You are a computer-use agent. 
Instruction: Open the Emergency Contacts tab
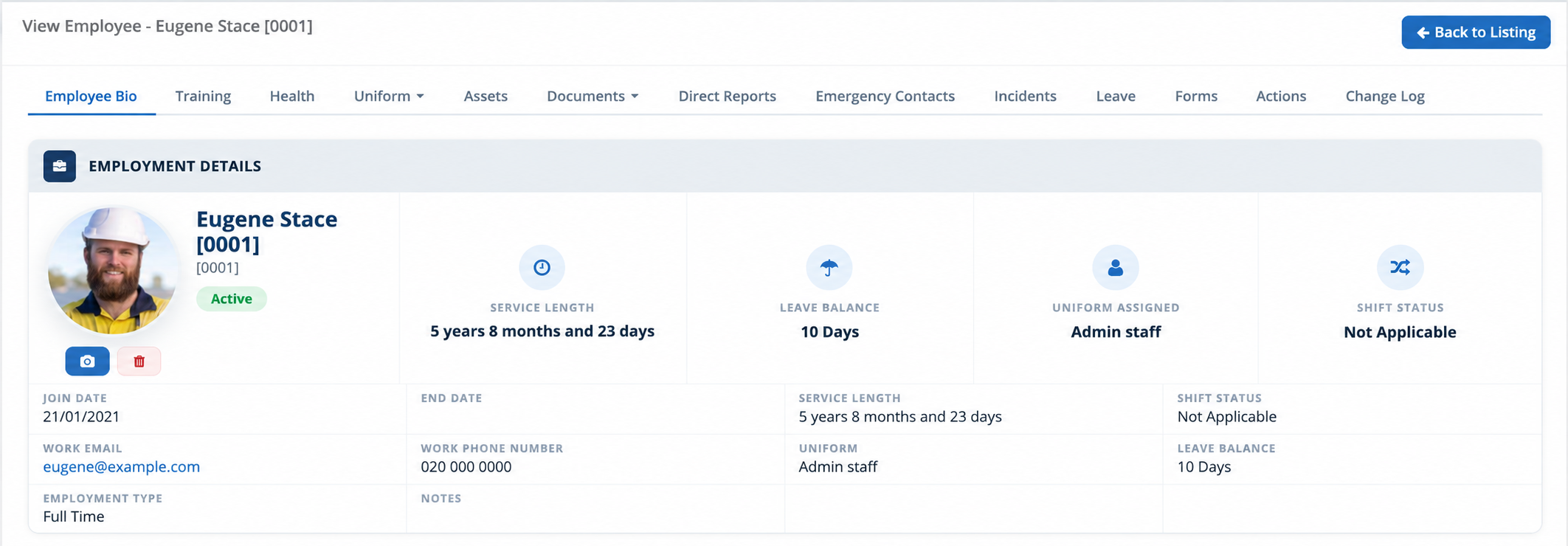885,96
